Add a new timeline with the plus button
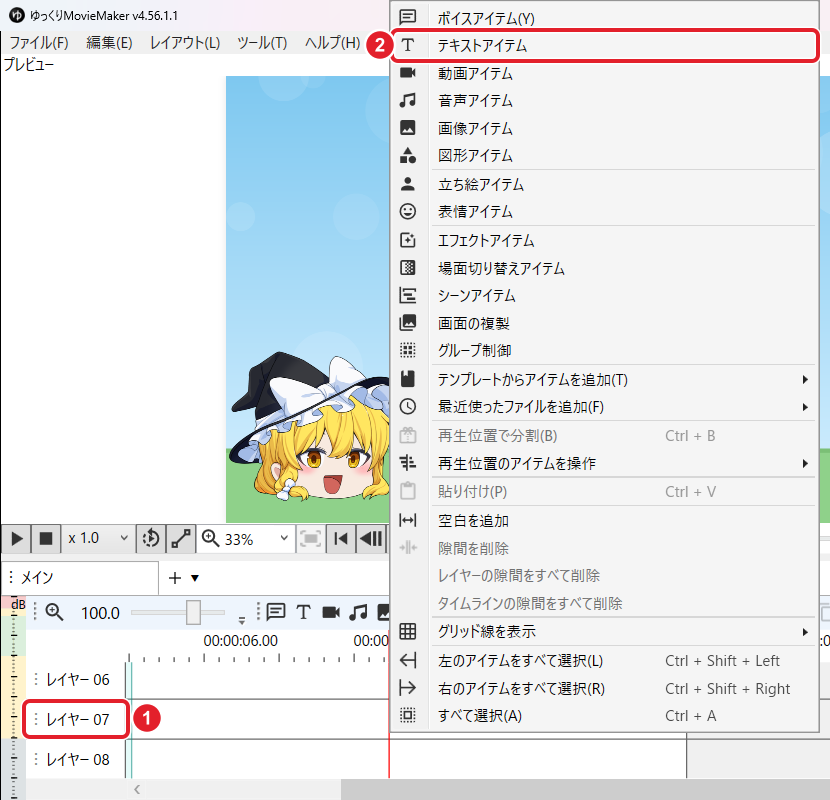 (x=175, y=578)
